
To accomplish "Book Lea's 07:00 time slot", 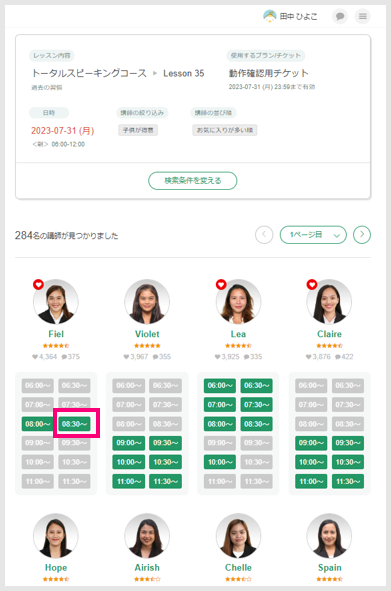I will coord(220,405).
